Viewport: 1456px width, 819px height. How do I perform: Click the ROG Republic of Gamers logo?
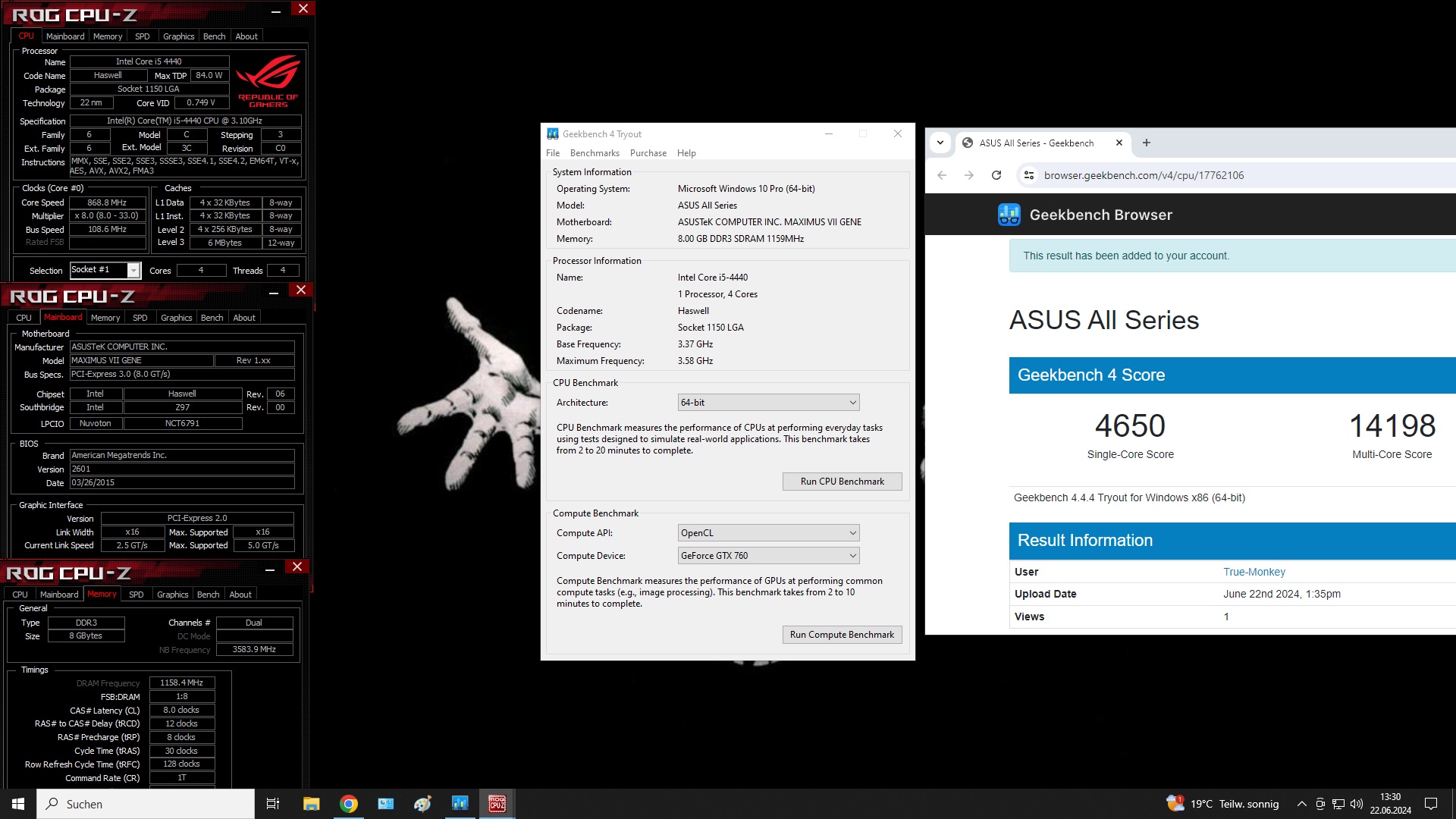[268, 81]
